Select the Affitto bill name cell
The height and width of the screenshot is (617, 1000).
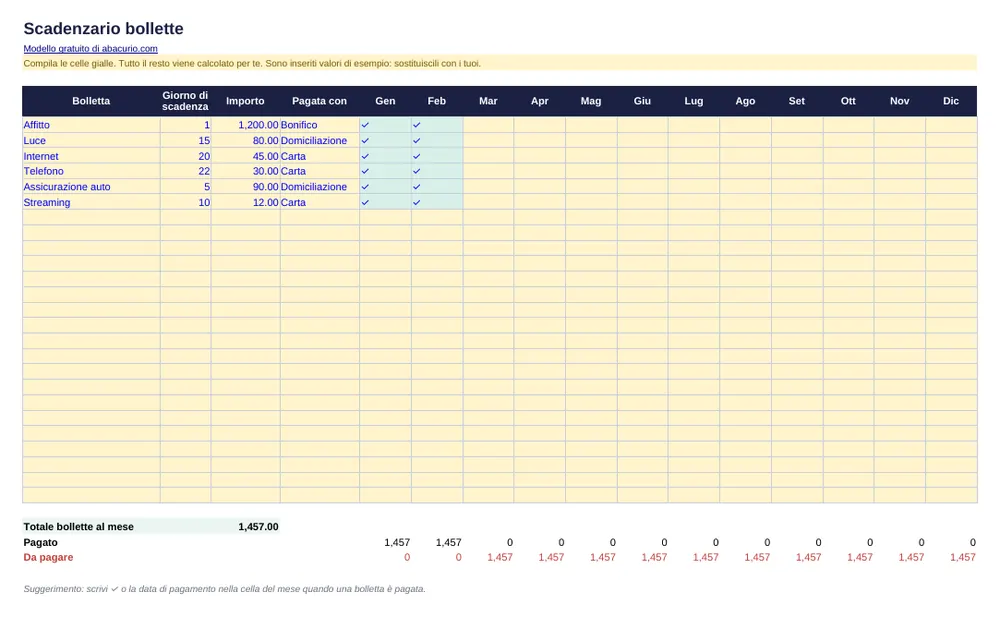(x=91, y=125)
